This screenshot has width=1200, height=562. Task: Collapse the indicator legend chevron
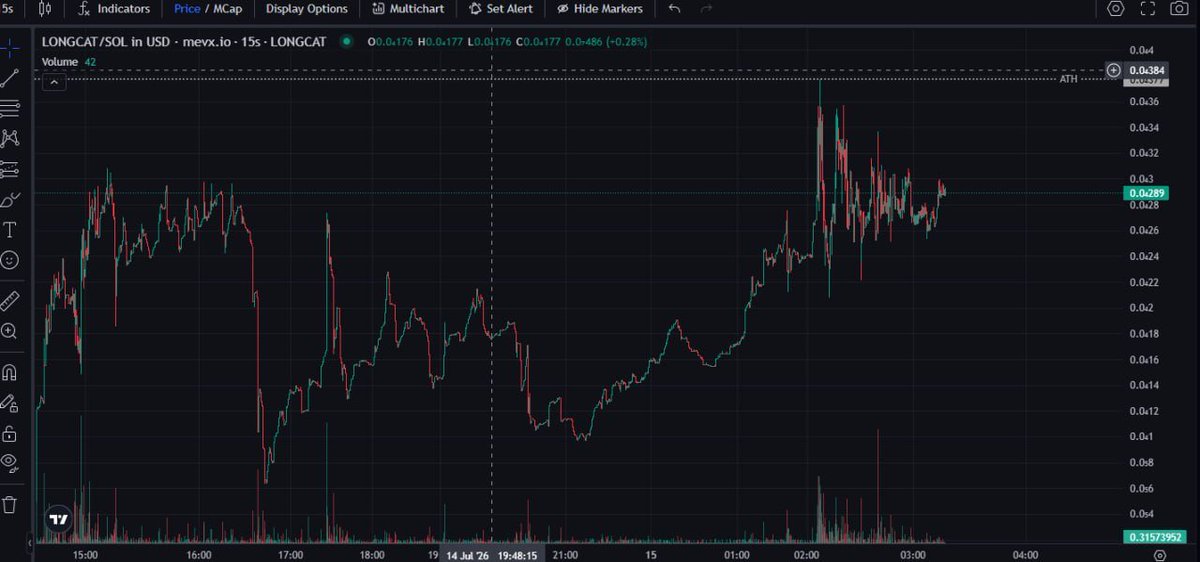click(x=53, y=80)
